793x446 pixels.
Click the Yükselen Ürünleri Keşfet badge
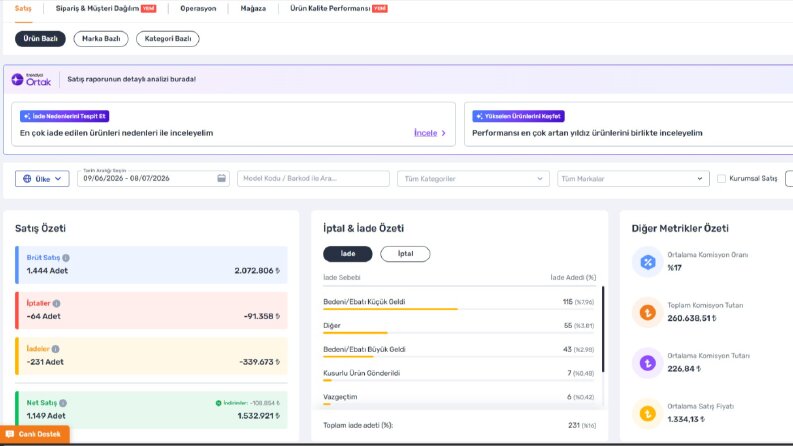pyautogui.click(x=518, y=116)
